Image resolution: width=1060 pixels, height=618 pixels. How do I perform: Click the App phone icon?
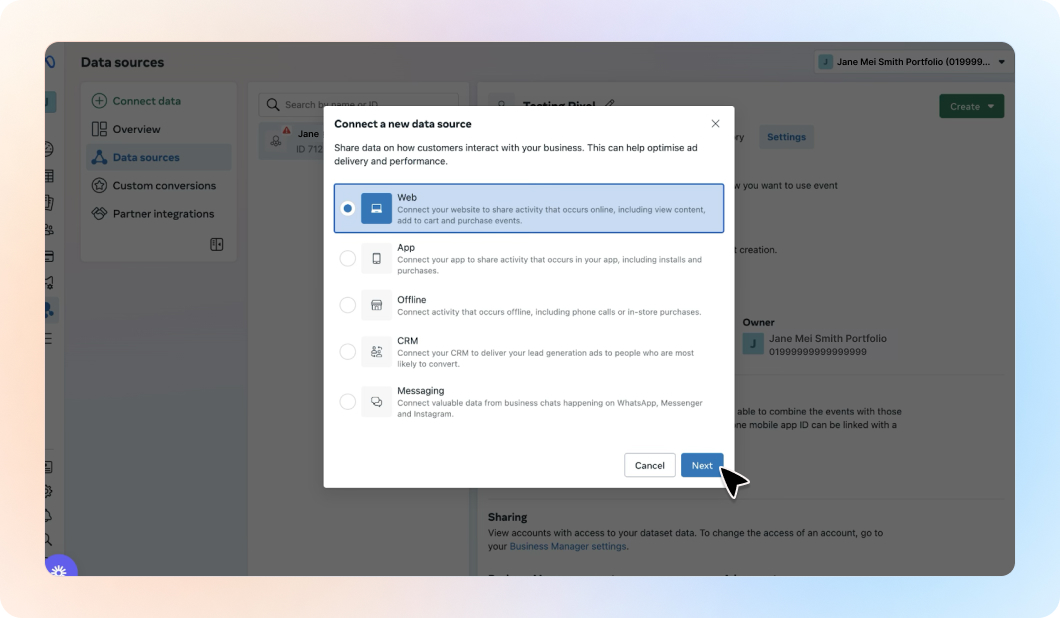377,258
